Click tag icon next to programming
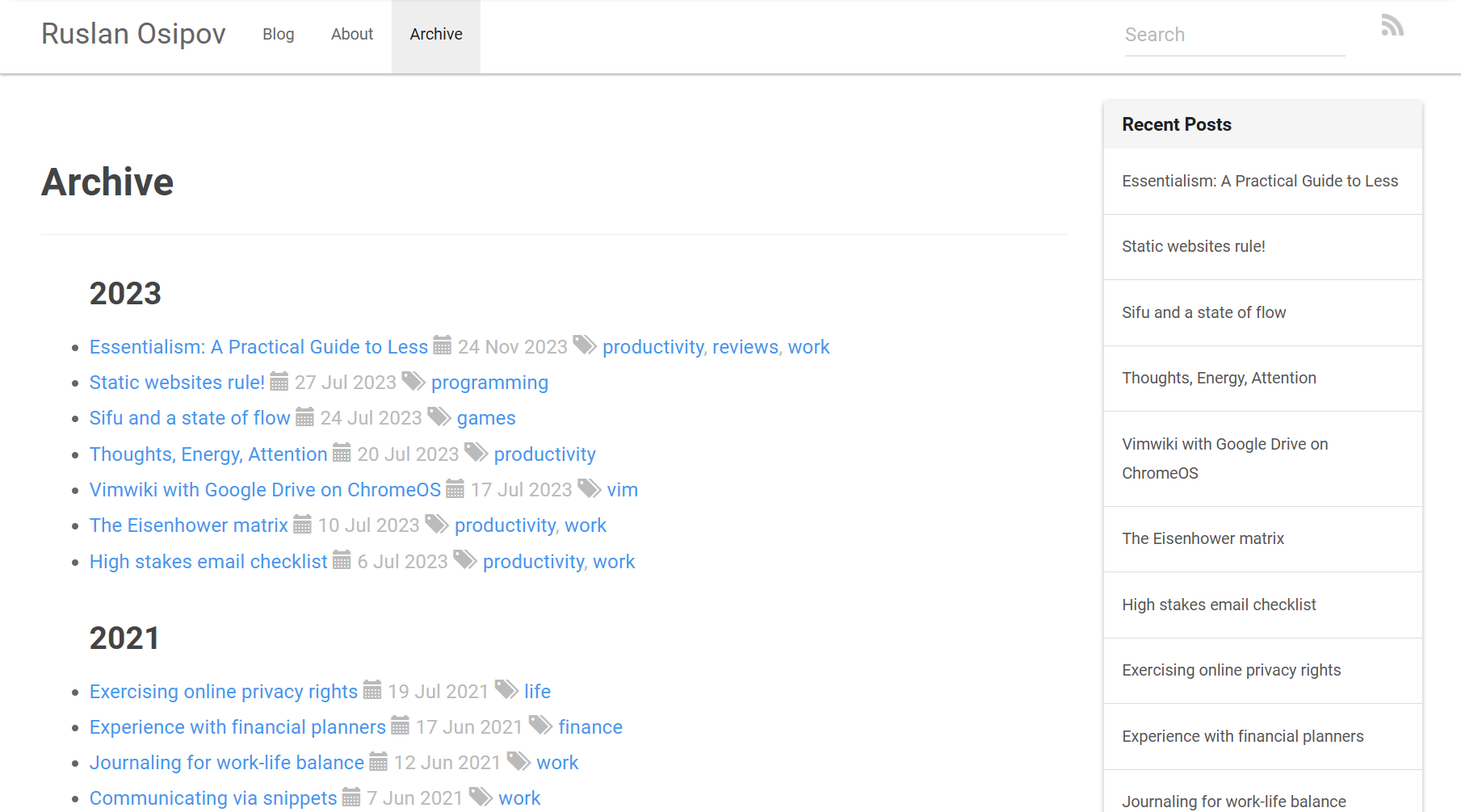The height and width of the screenshot is (812, 1461). [x=414, y=381]
